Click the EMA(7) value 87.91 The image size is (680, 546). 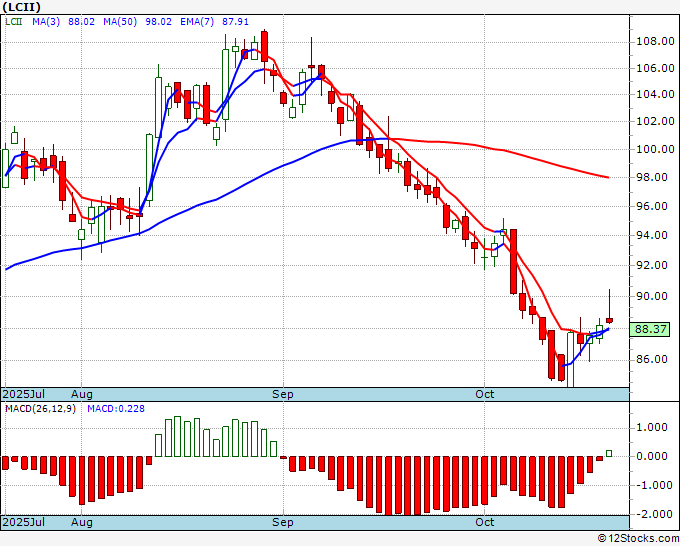pos(235,22)
